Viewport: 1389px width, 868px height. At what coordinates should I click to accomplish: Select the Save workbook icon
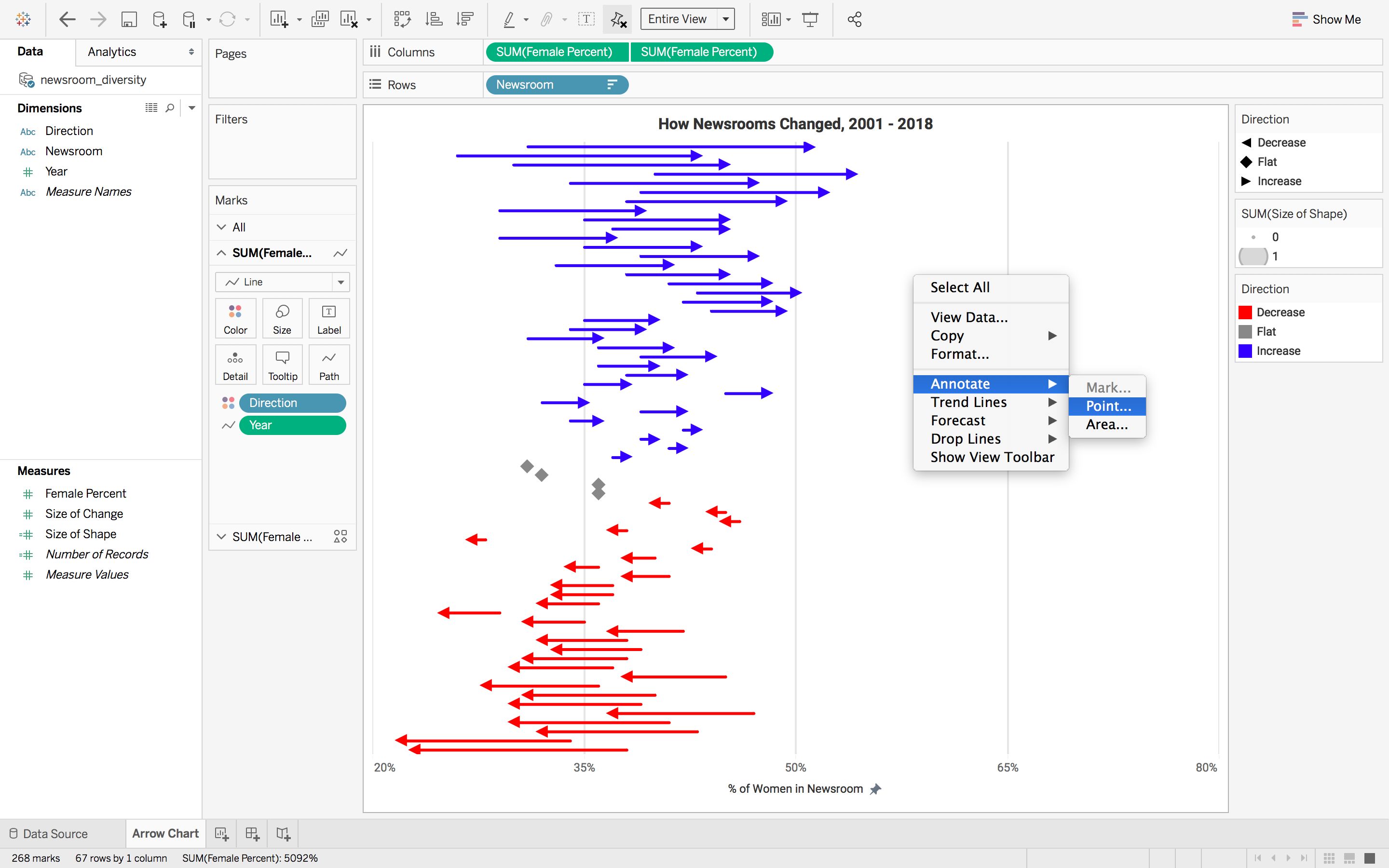pos(129,19)
